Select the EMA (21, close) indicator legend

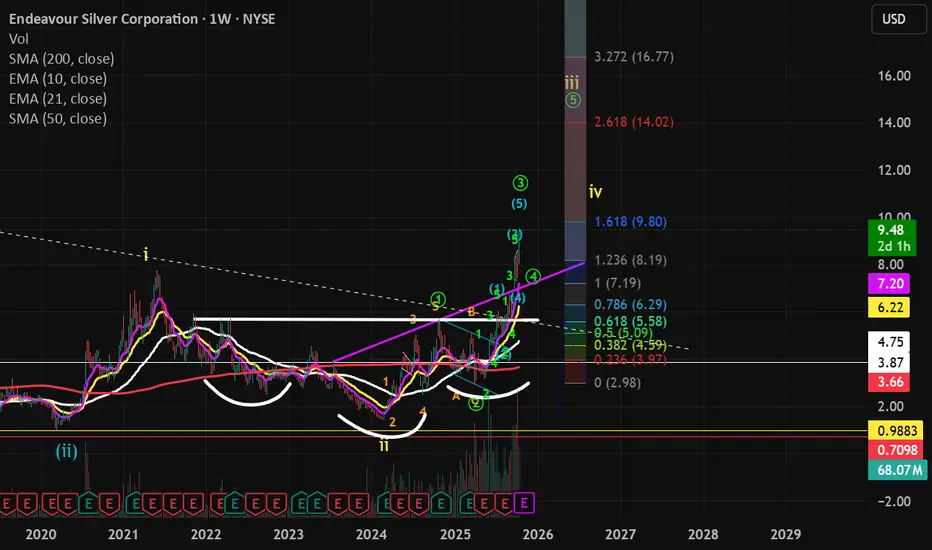click(x=58, y=99)
